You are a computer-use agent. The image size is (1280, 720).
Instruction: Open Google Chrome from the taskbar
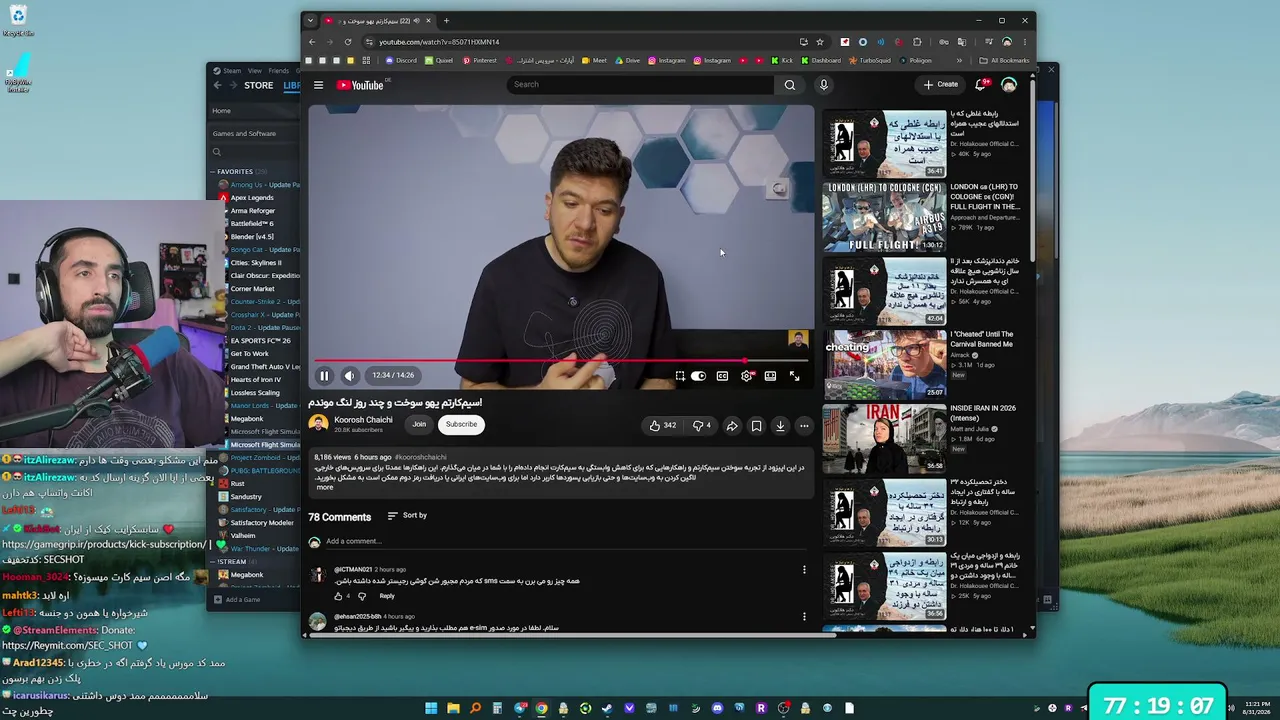click(541, 709)
